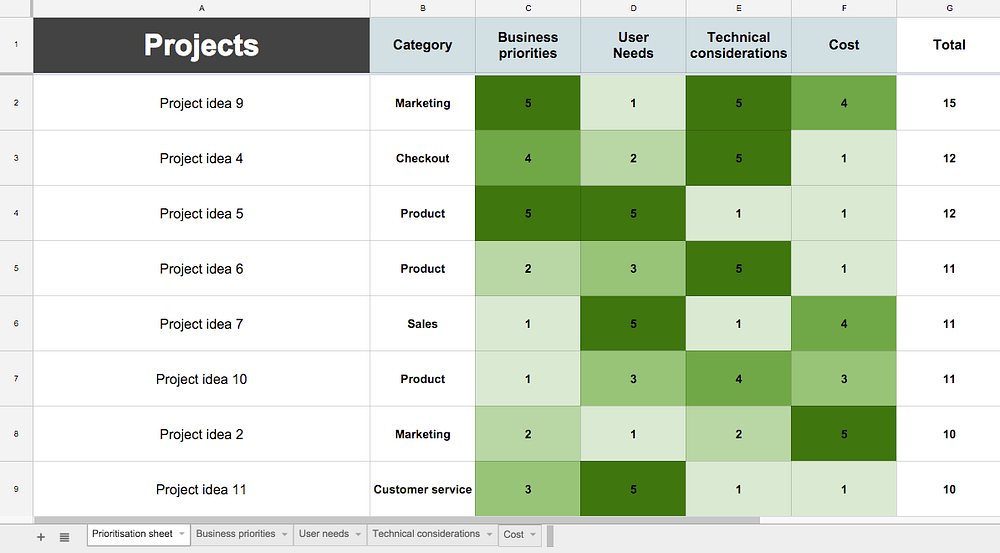Select Customer service category cell
Viewport: 1000px width, 553px height.
tap(422, 490)
